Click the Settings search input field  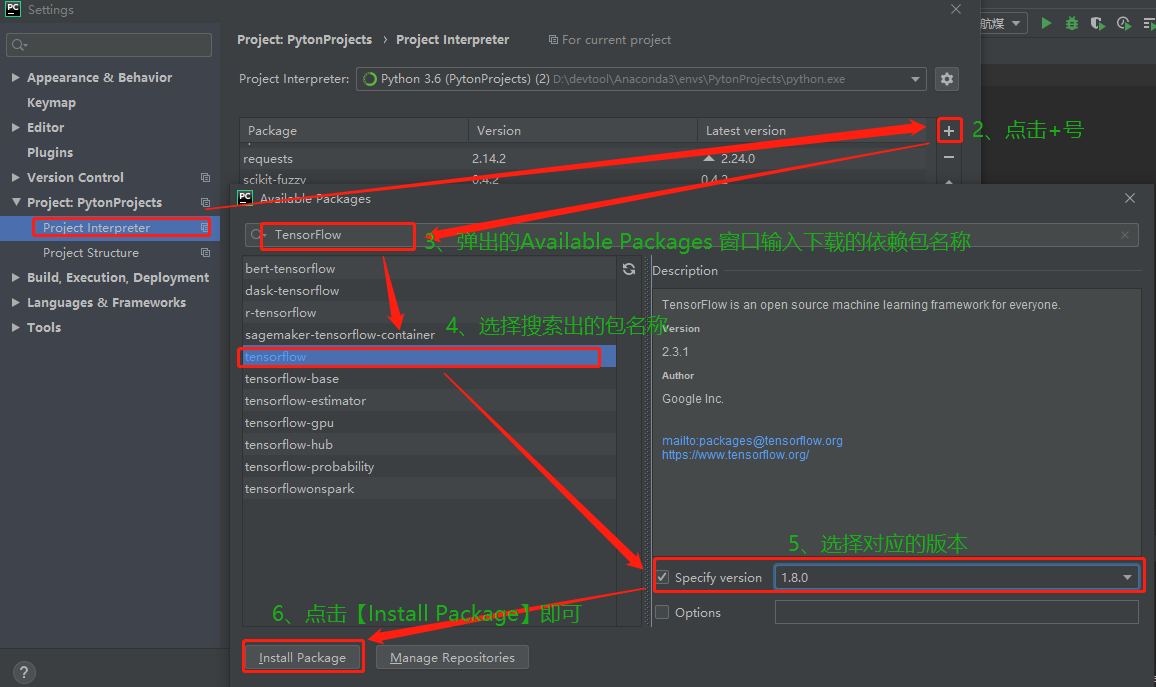click(109, 45)
